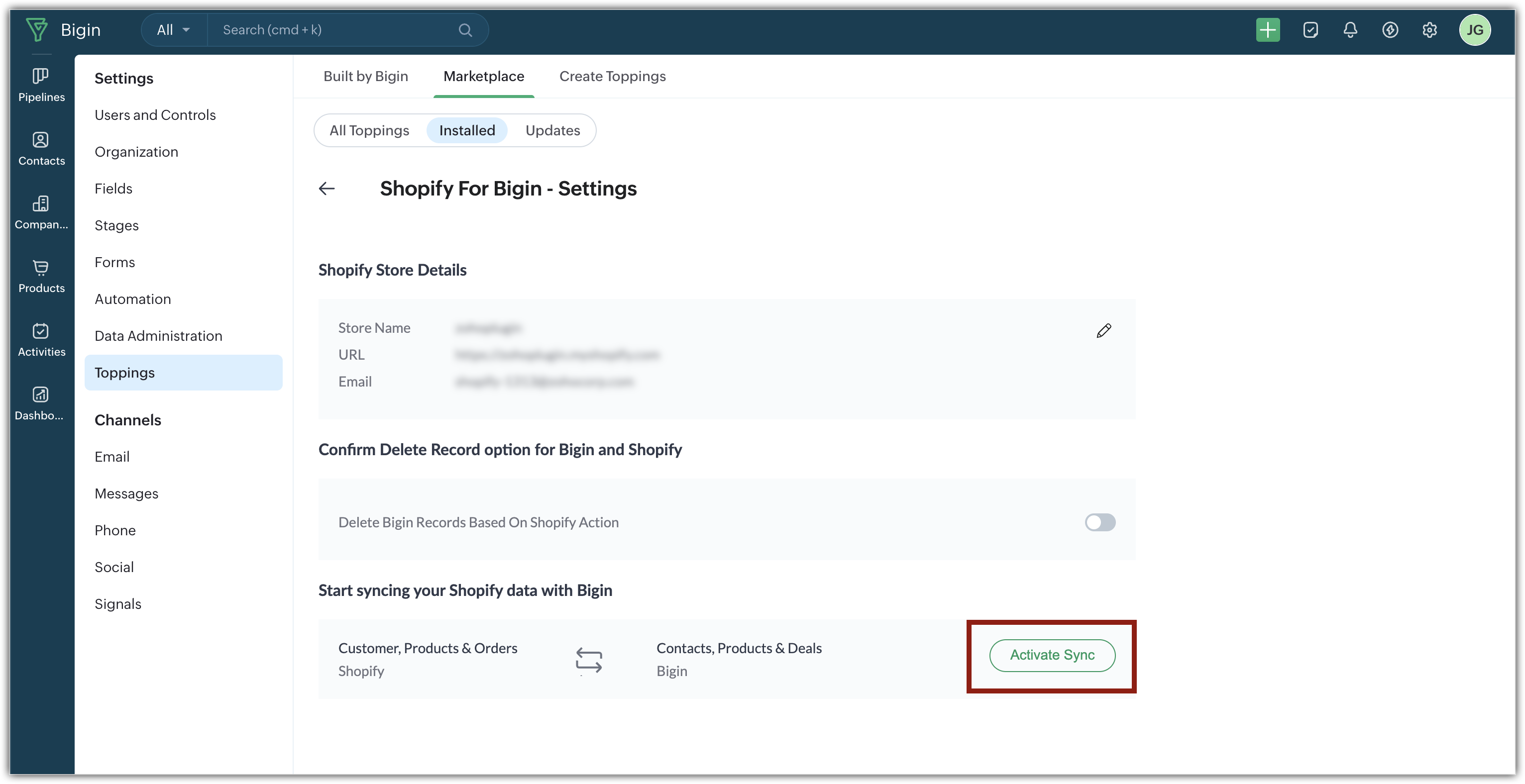Expand the All search scope dropdown

point(174,30)
